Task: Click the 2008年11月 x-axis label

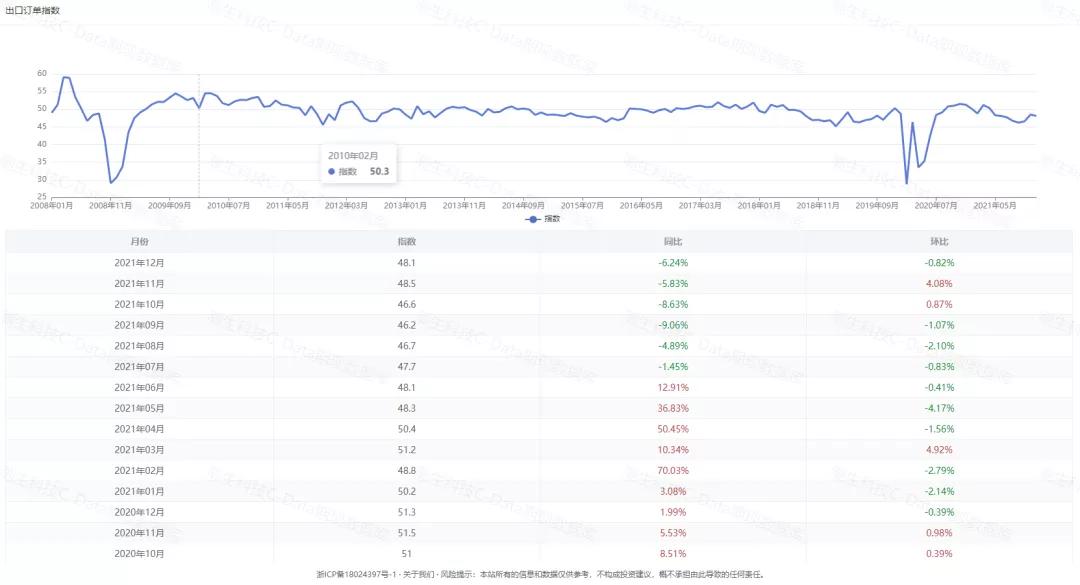Action: [x=111, y=205]
